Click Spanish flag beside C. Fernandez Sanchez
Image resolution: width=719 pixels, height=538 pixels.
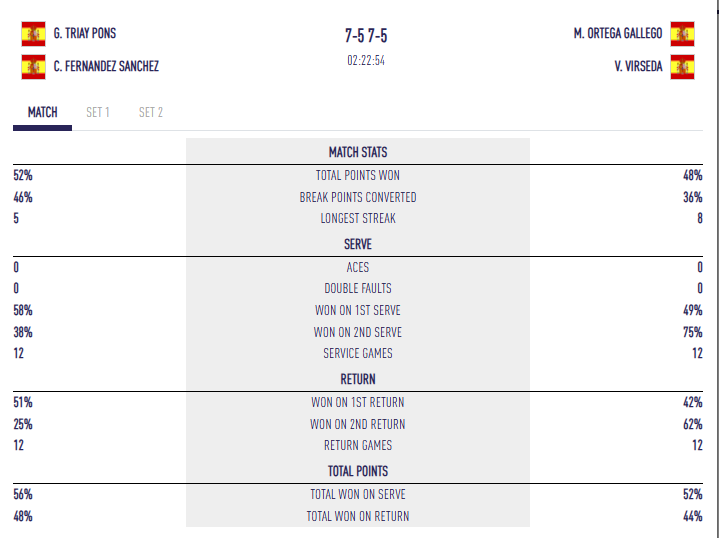point(33,67)
